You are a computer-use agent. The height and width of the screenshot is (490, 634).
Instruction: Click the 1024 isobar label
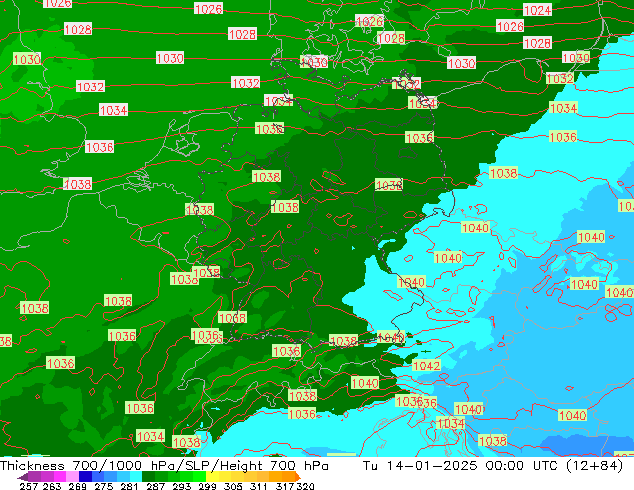537,10
